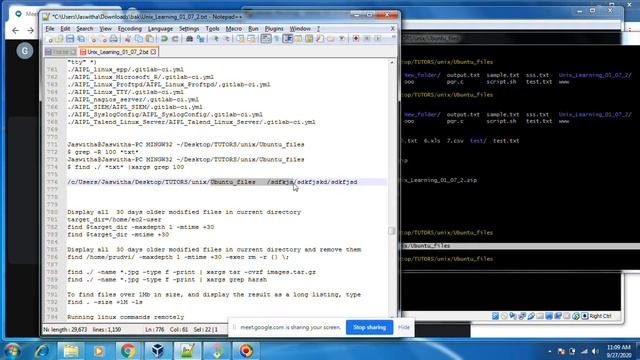Click the Zoom In toolbar icon

215,39
